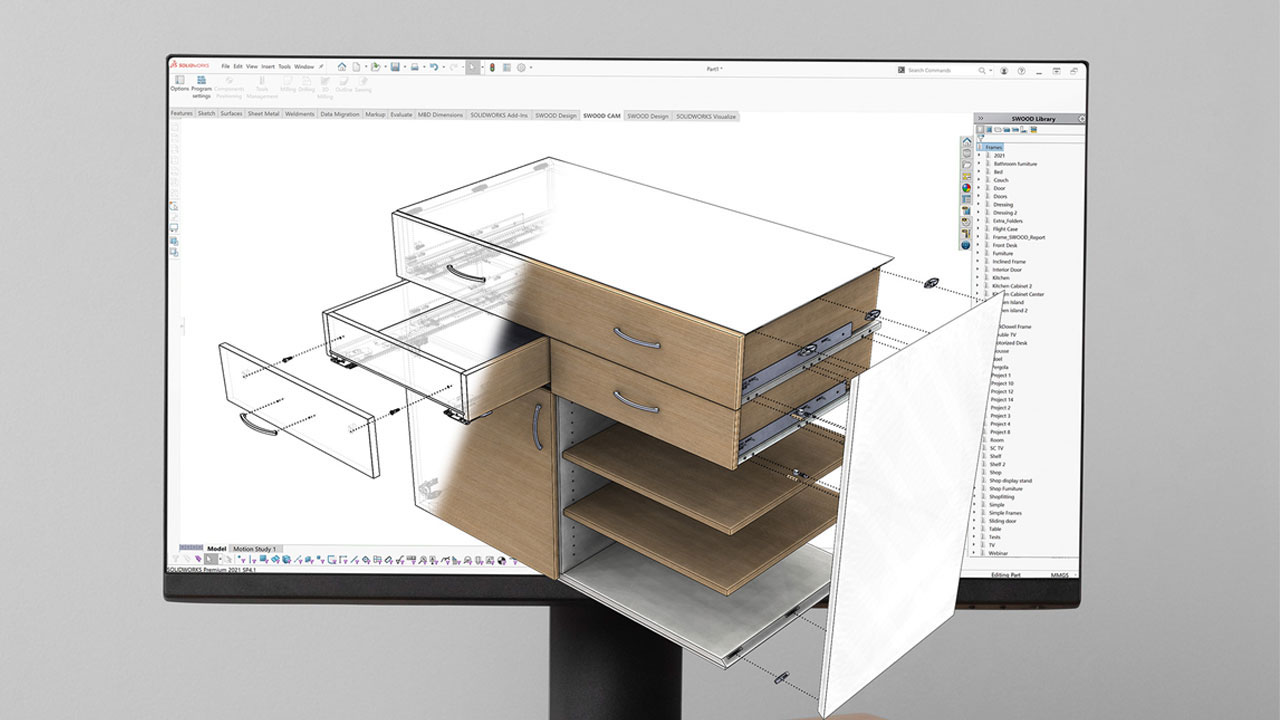Click the Editing Part status text
1280x720 pixels.
1007,576
